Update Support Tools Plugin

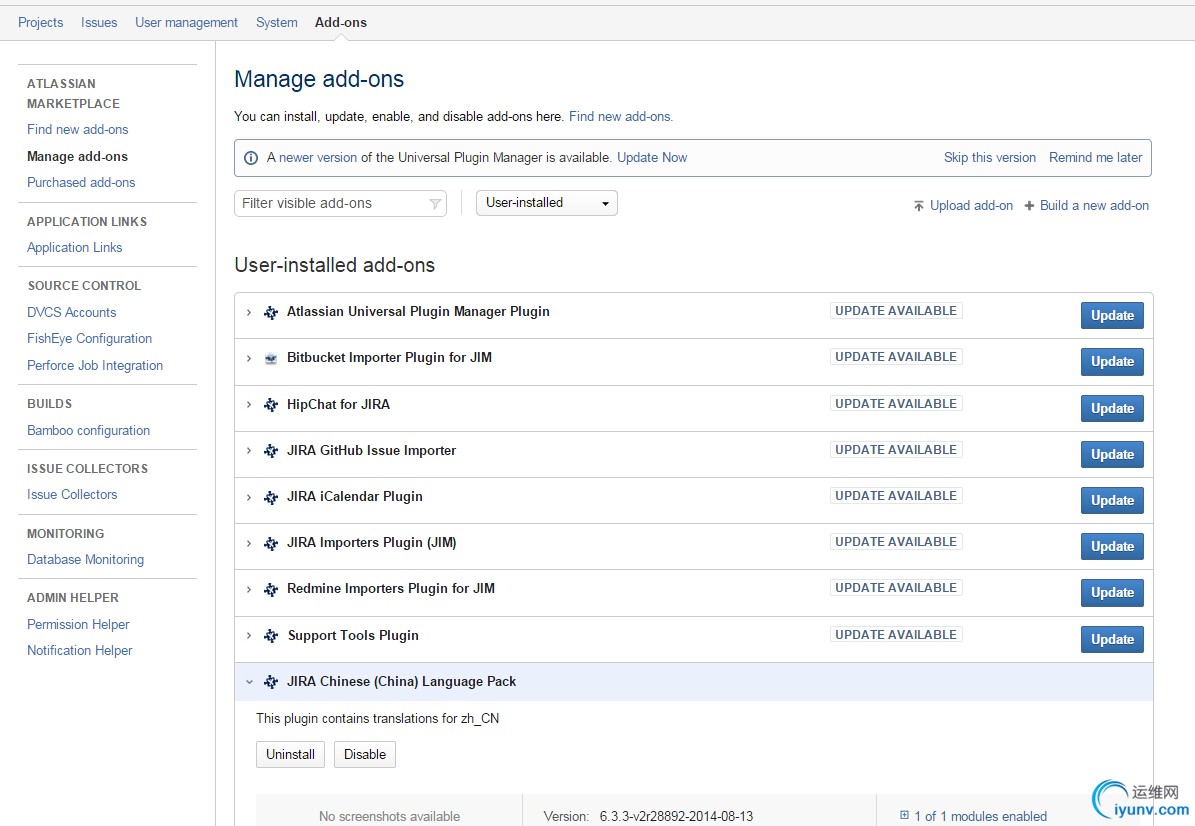pos(1112,639)
